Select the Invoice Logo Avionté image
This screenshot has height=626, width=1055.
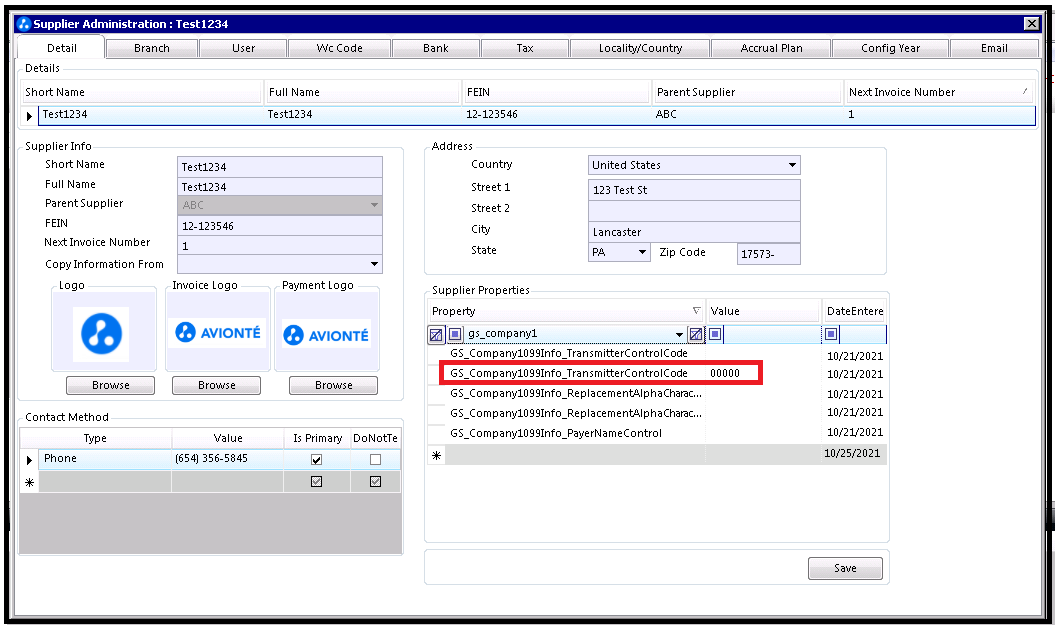(217, 333)
